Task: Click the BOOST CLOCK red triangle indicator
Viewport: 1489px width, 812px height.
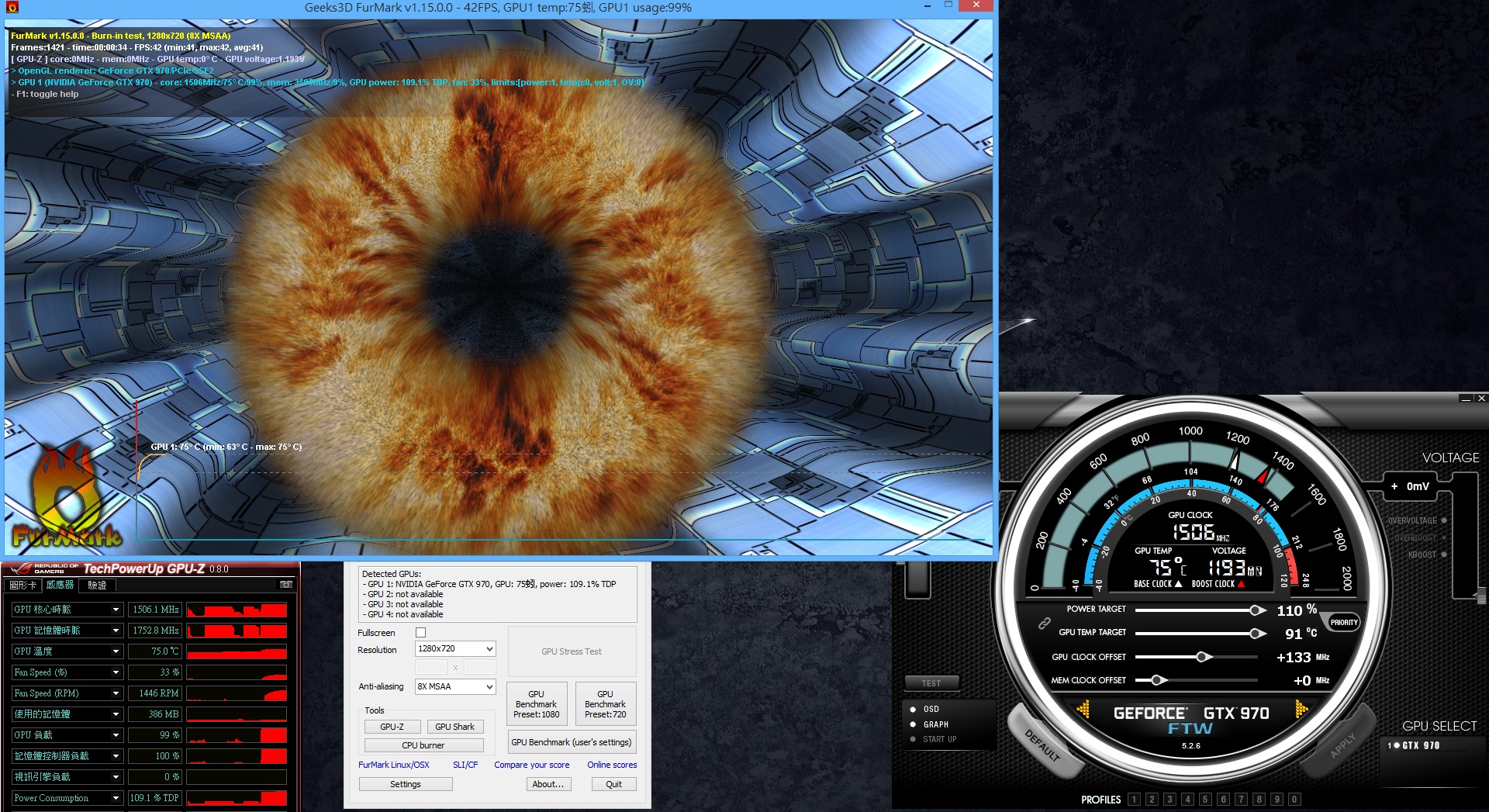Action: (1241, 584)
